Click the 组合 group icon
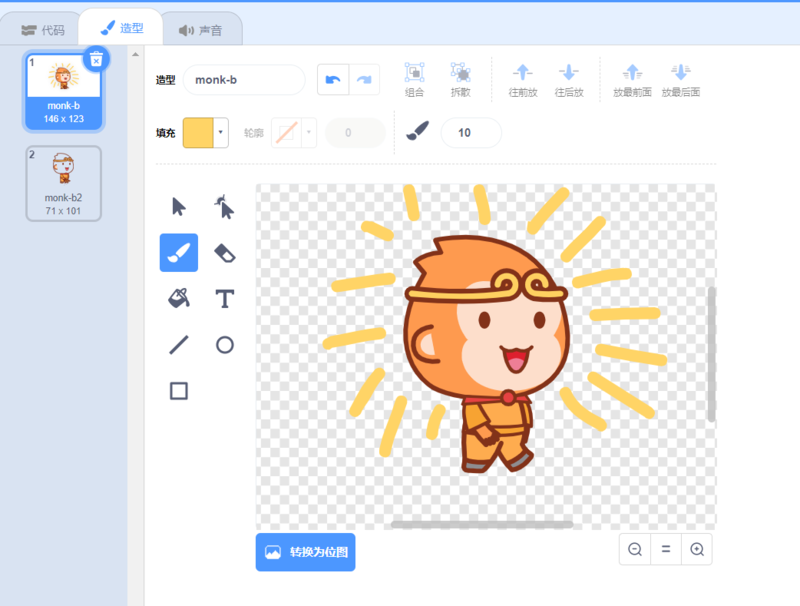 (414, 72)
